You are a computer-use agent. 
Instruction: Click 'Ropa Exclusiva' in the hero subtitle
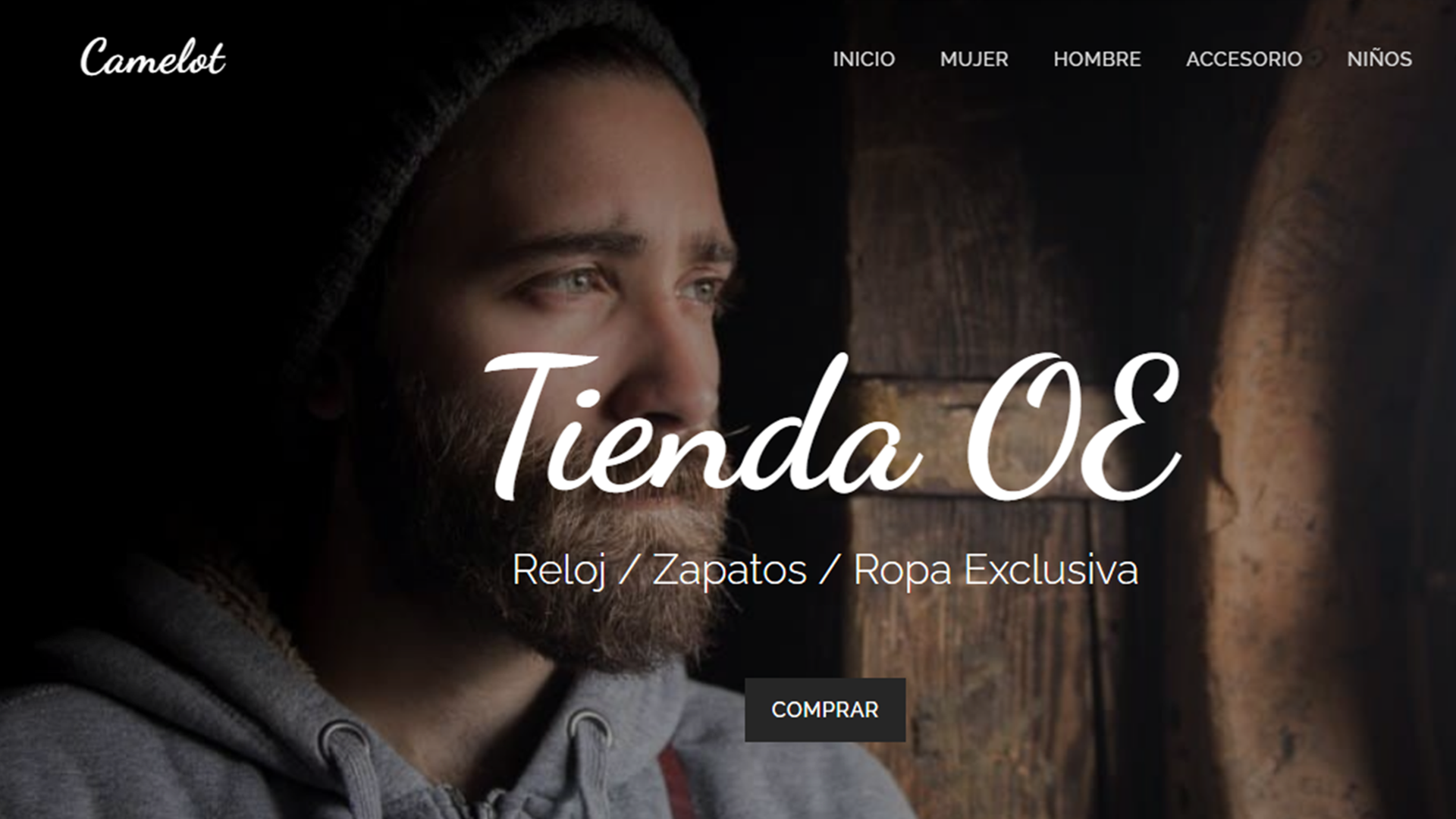coord(996,570)
